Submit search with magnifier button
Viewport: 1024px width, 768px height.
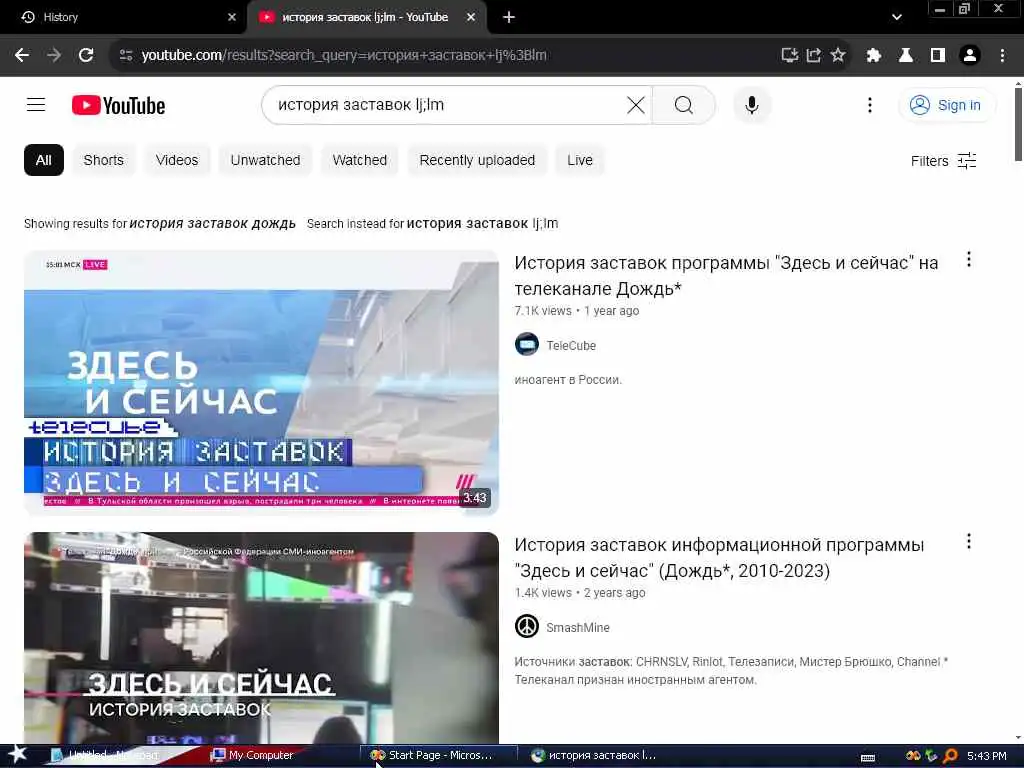click(684, 104)
